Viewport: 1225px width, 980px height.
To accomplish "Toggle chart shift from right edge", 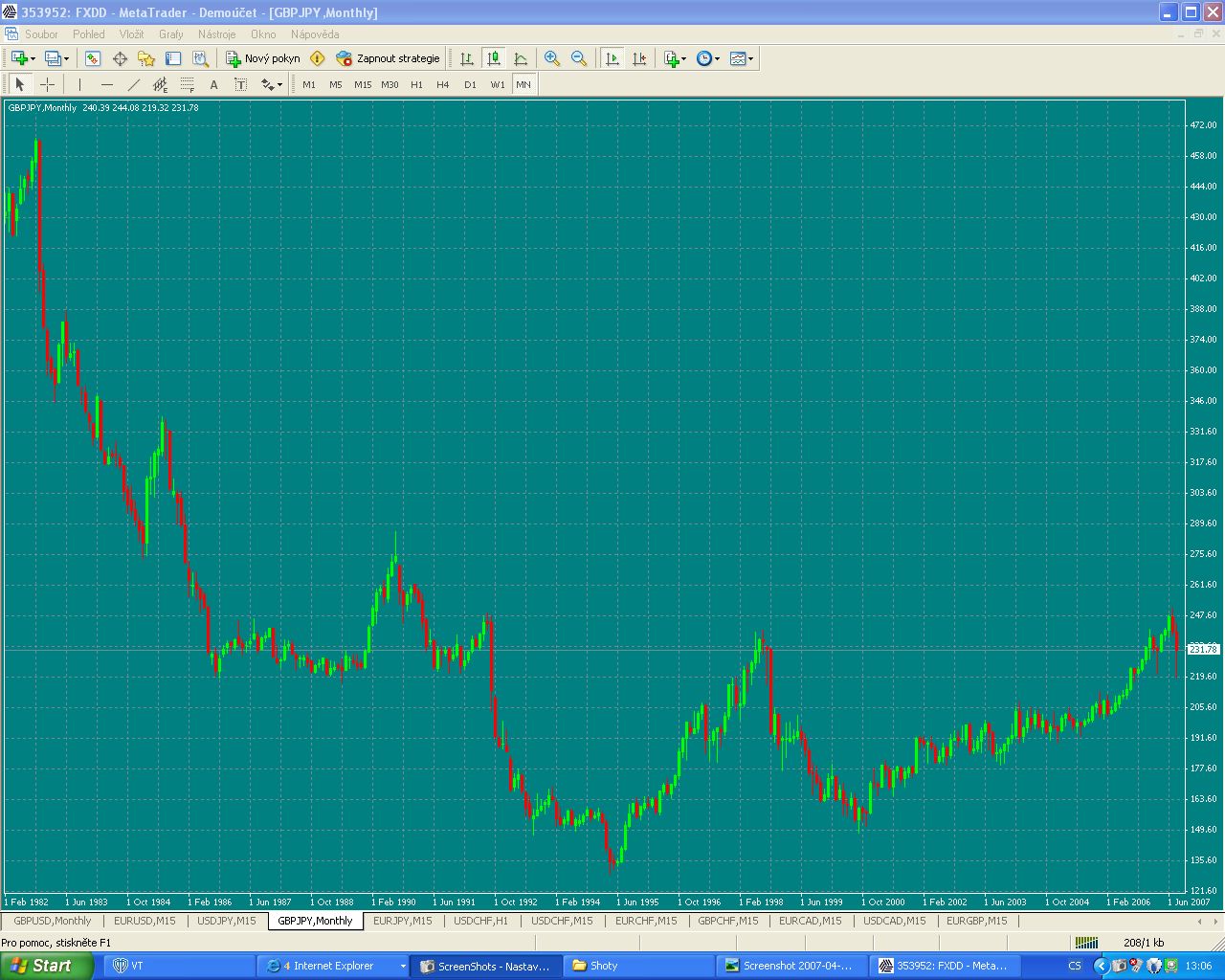I will click(639, 58).
